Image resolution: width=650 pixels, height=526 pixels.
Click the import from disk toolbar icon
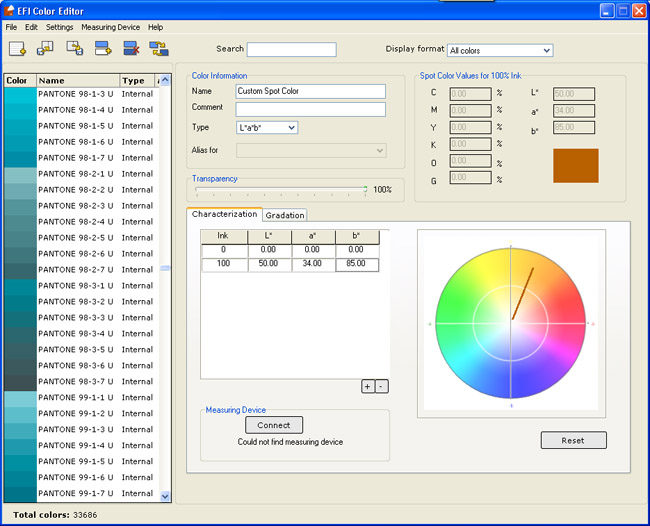click(x=45, y=48)
